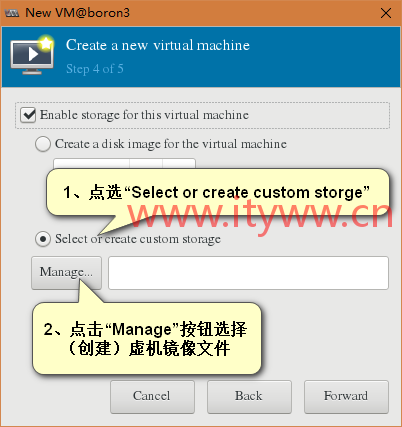
Task: Click the disk image size spin box
Action: tap(124, 164)
